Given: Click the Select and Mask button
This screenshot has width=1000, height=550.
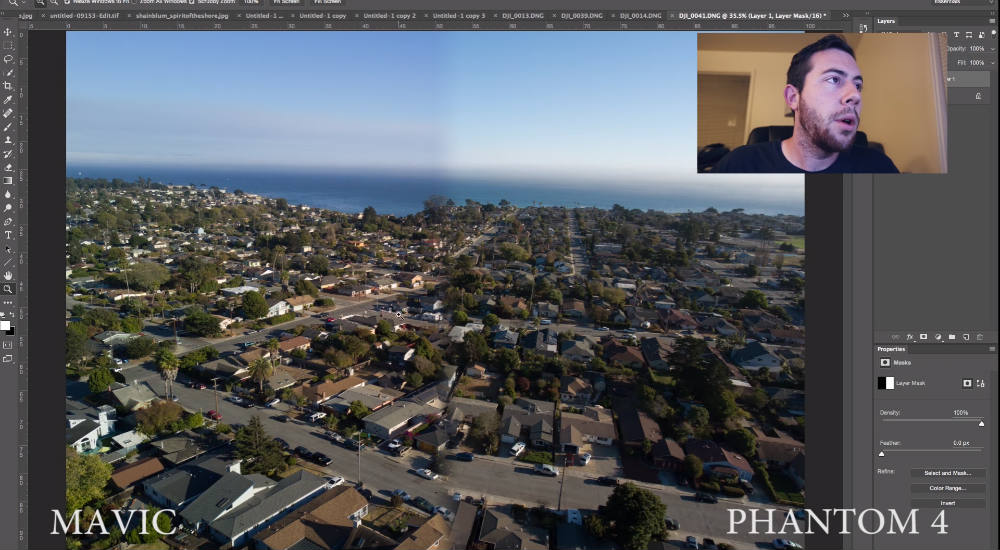Looking at the screenshot, I should (x=947, y=473).
